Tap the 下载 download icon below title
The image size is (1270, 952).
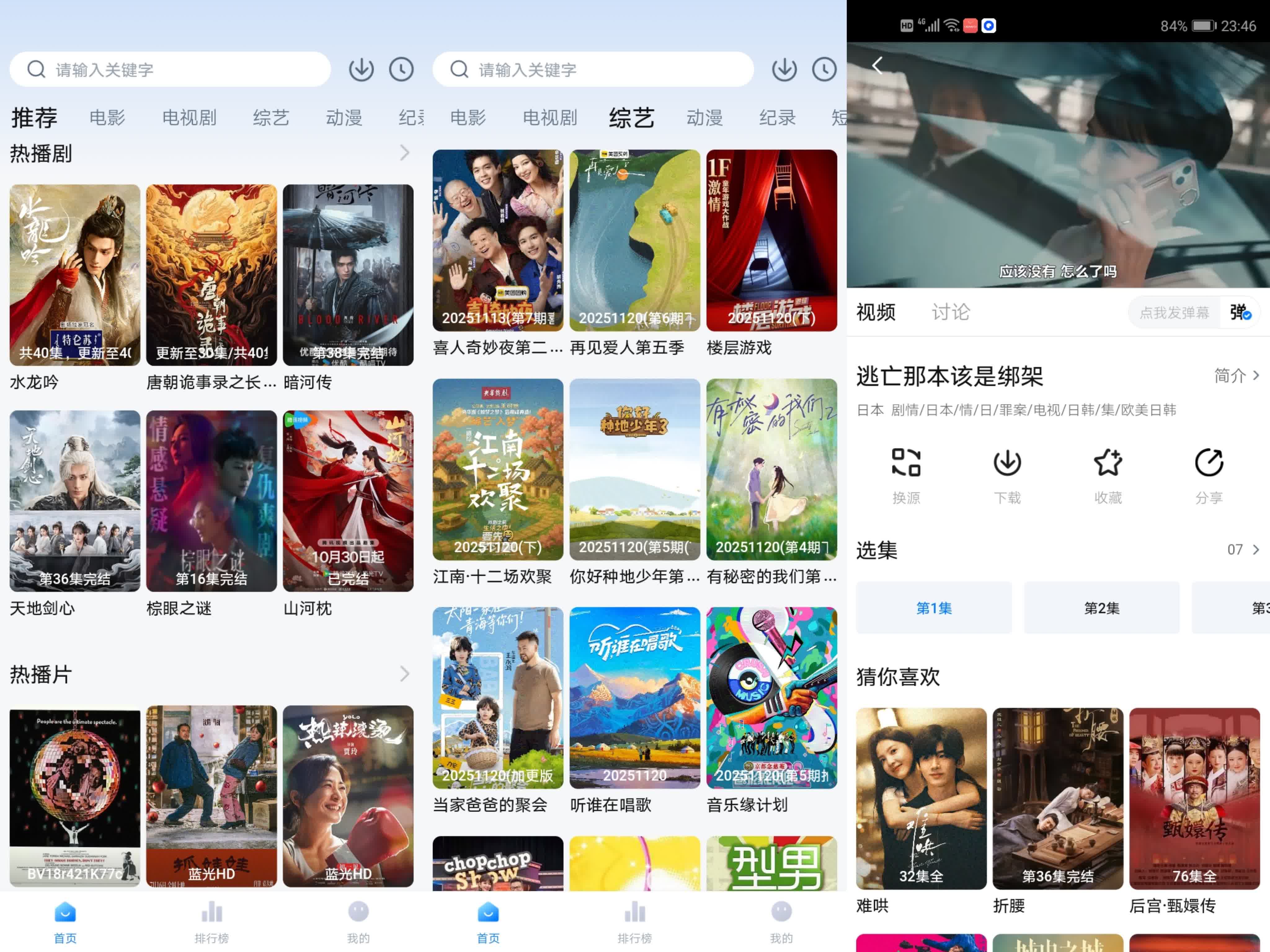pos(1007,462)
